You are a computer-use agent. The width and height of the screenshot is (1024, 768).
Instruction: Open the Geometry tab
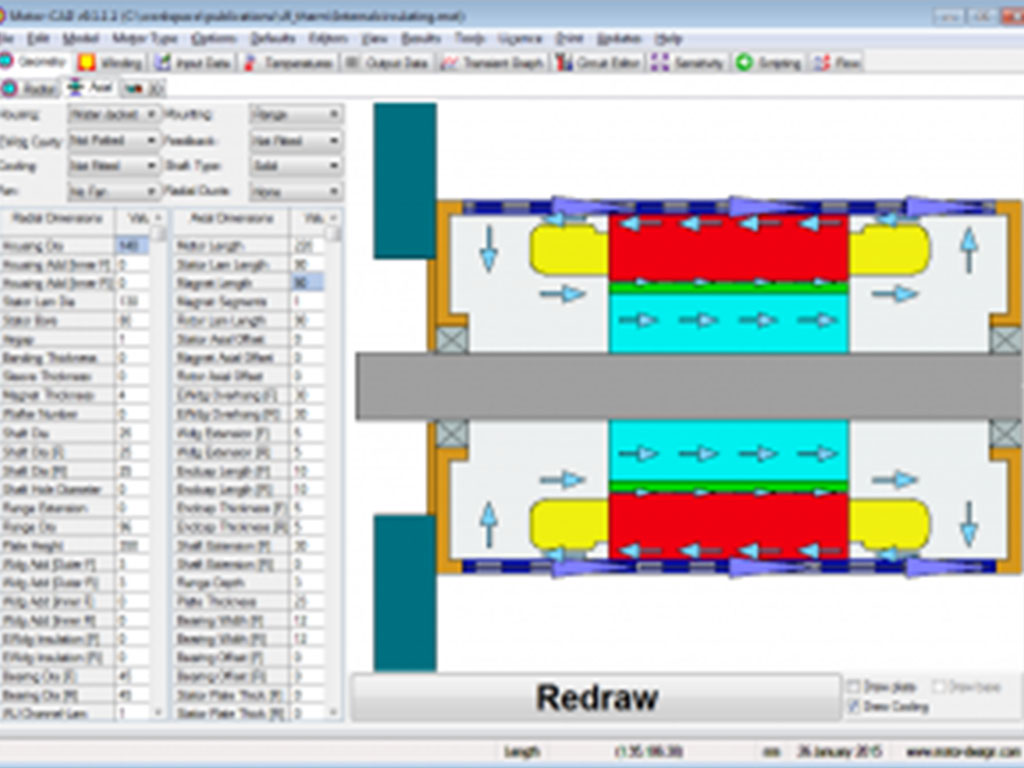point(35,63)
